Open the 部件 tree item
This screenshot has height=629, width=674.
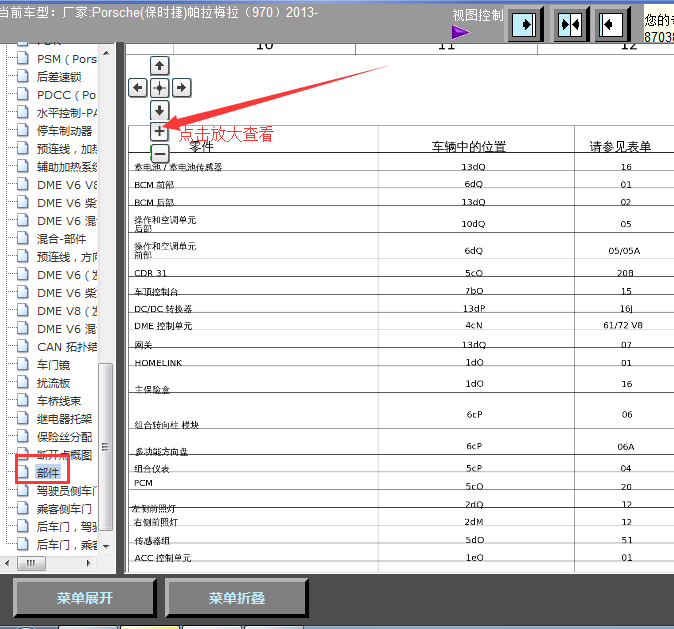[47, 473]
